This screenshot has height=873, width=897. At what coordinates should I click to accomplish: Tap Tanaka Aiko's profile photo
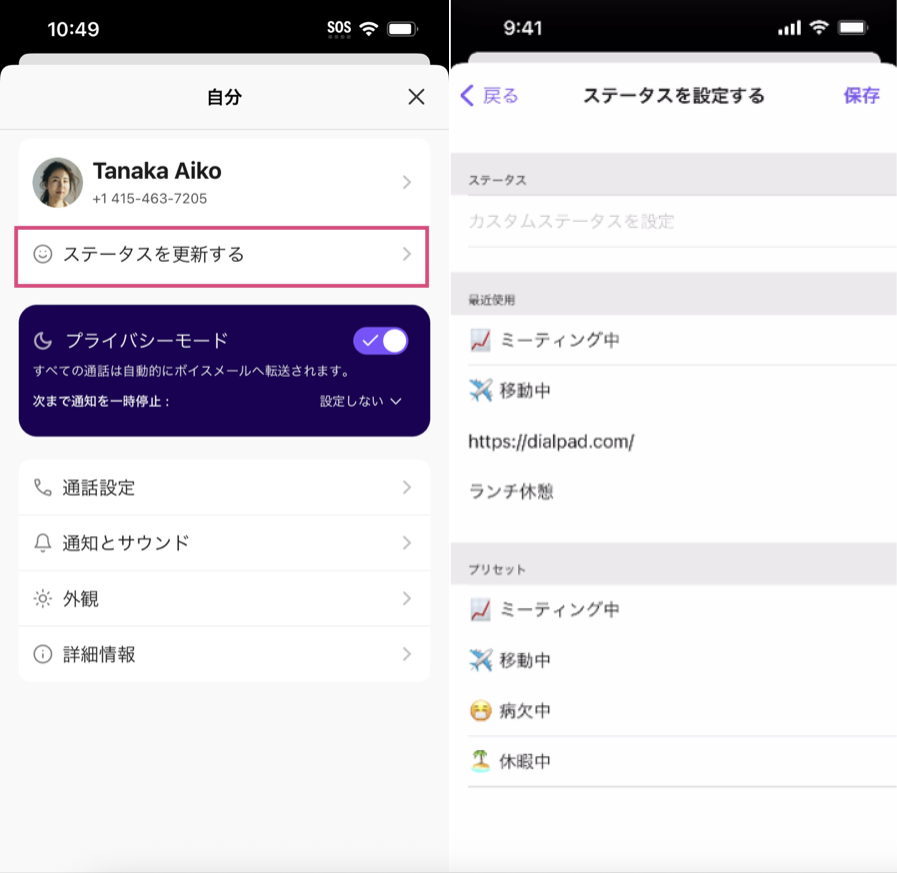pos(58,182)
